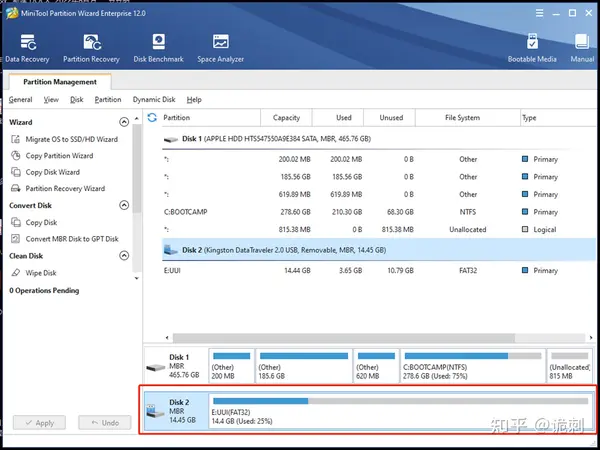Select the 619.89 MB Other partition row
Screen dimensions: 600x450
click(379, 194)
